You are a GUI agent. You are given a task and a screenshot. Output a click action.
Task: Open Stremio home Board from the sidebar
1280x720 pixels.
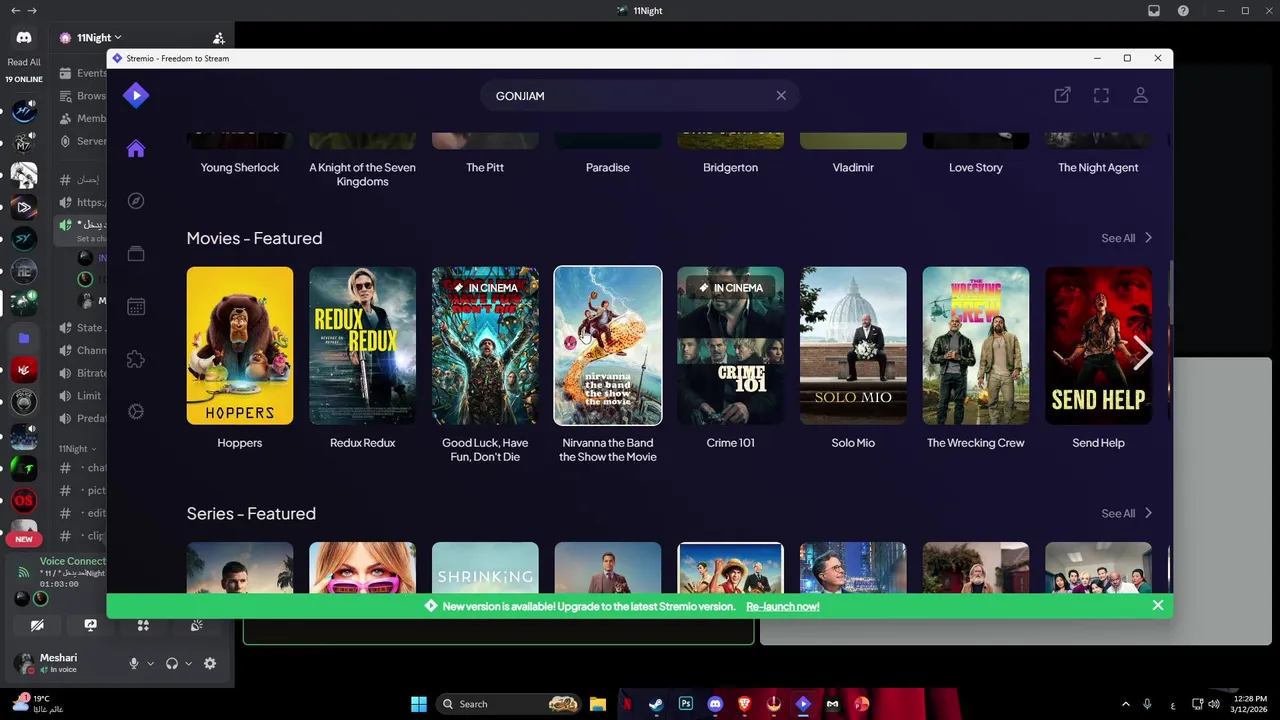tap(136, 149)
